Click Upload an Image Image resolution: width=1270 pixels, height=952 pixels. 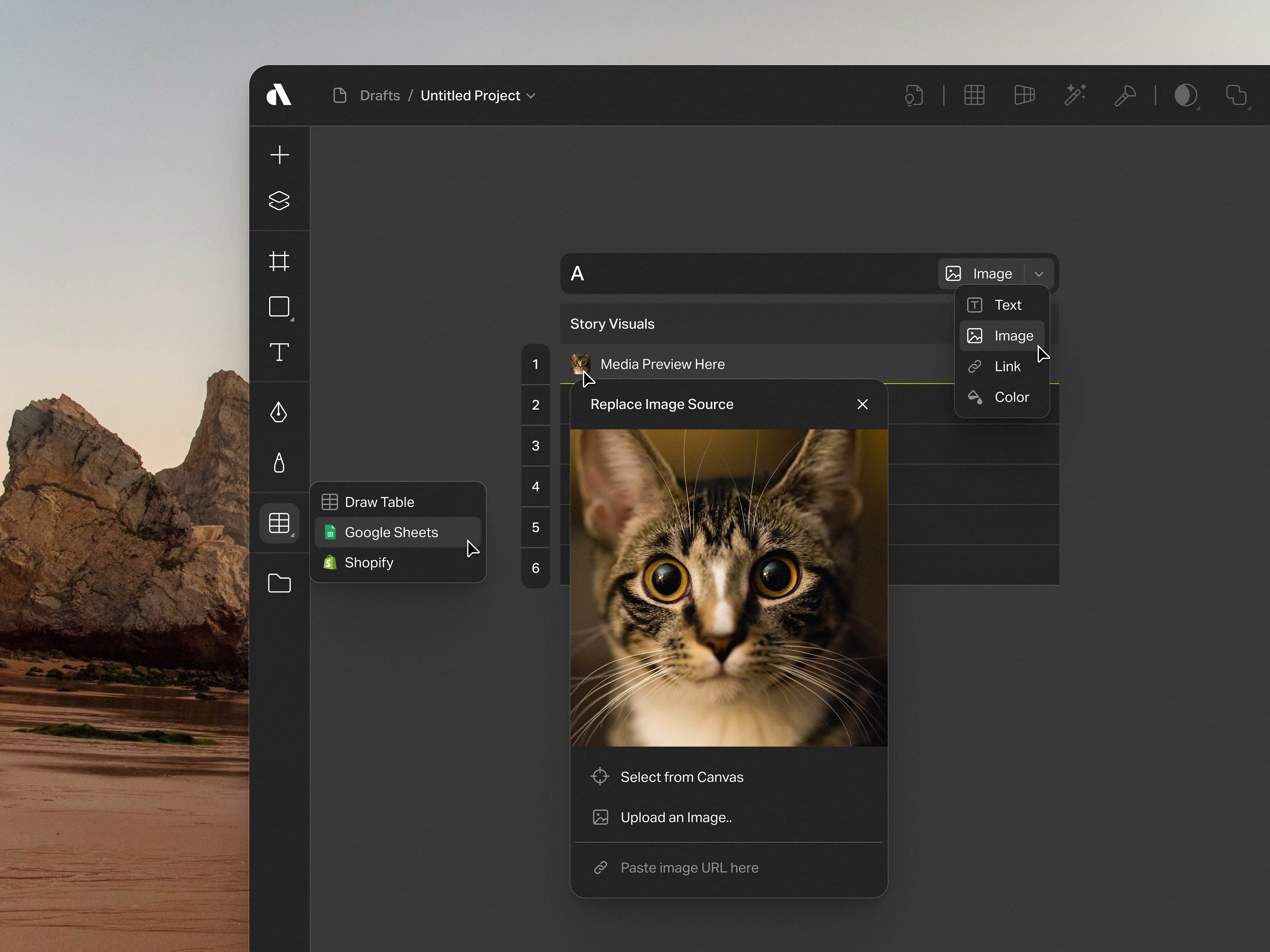[x=676, y=817]
